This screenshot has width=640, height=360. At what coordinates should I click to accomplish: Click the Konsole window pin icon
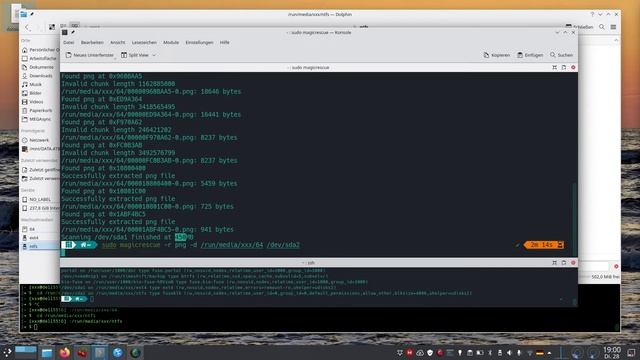click(x=73, y=32)
